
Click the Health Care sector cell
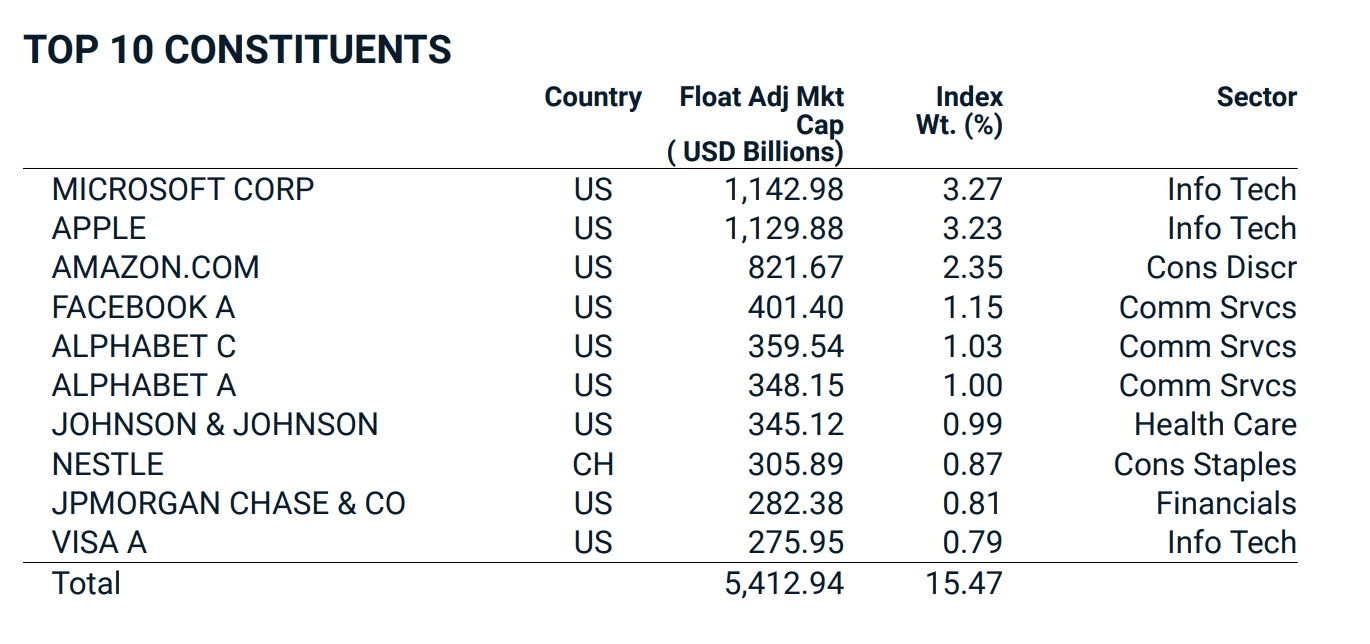tap(1215, 424)
